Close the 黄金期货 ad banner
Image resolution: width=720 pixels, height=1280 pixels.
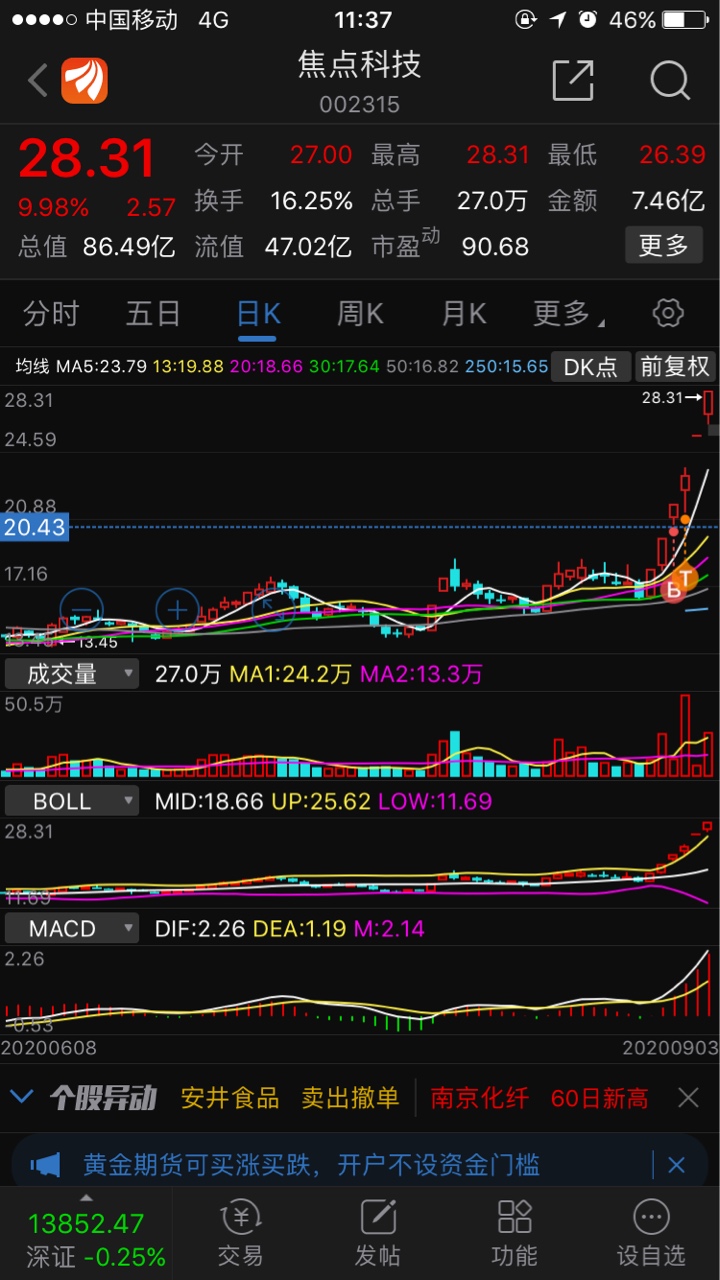coord(676,1165)
